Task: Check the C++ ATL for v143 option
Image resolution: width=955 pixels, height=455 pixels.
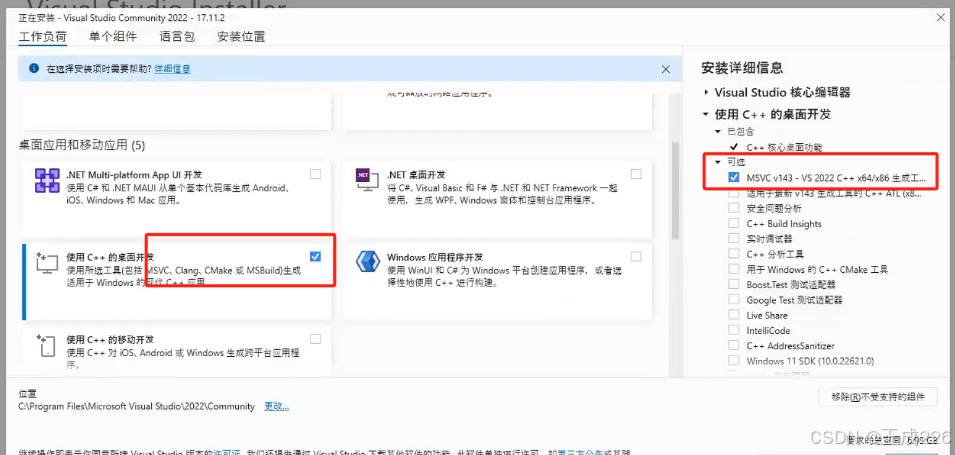Action: click(734, 194)
